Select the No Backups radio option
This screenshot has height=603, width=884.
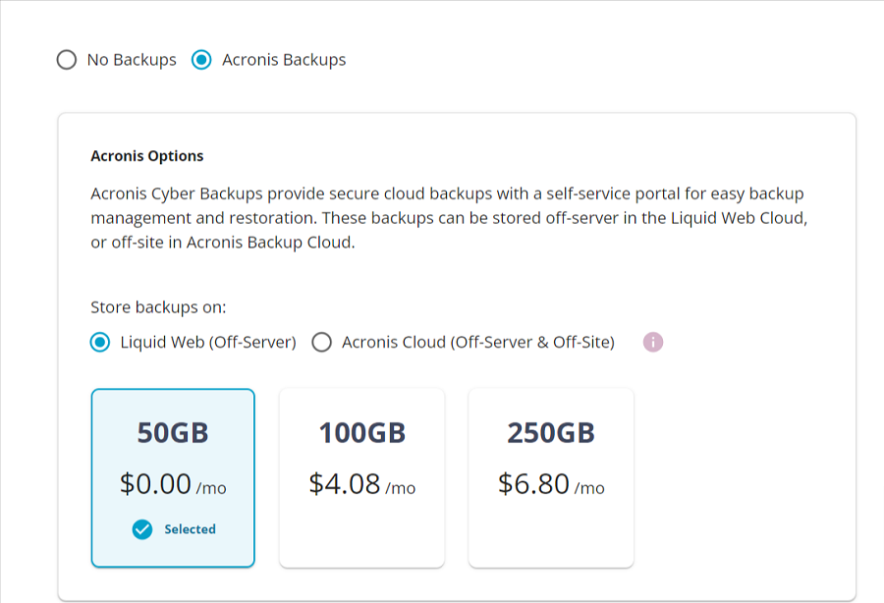[x=67, y=60]
